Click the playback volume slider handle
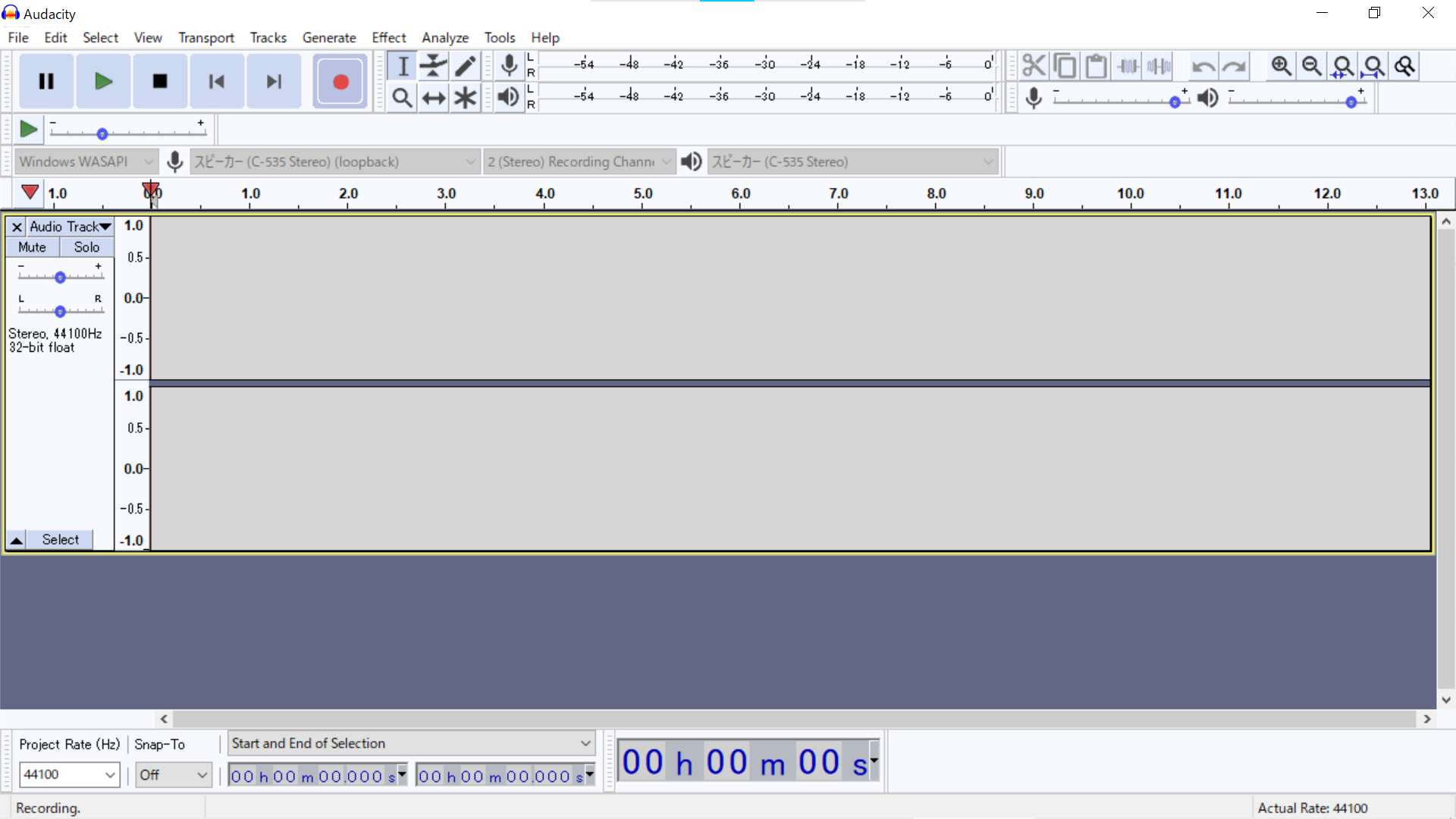Screen dimensions: 1456x819 coord(1351,102)
